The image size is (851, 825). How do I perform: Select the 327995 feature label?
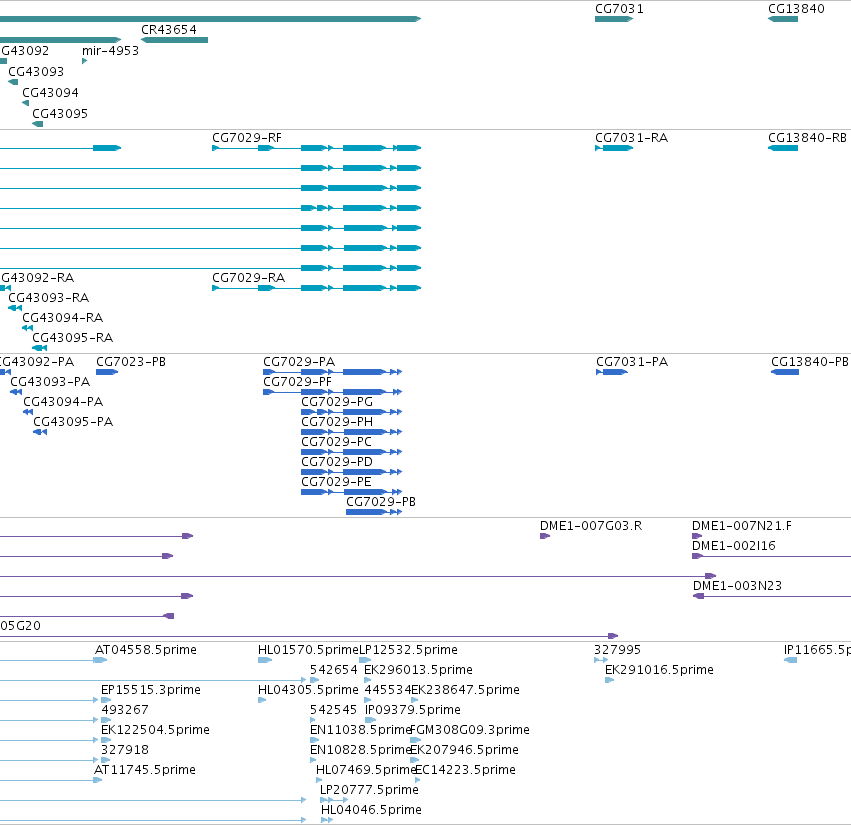(x=618, y=650)
